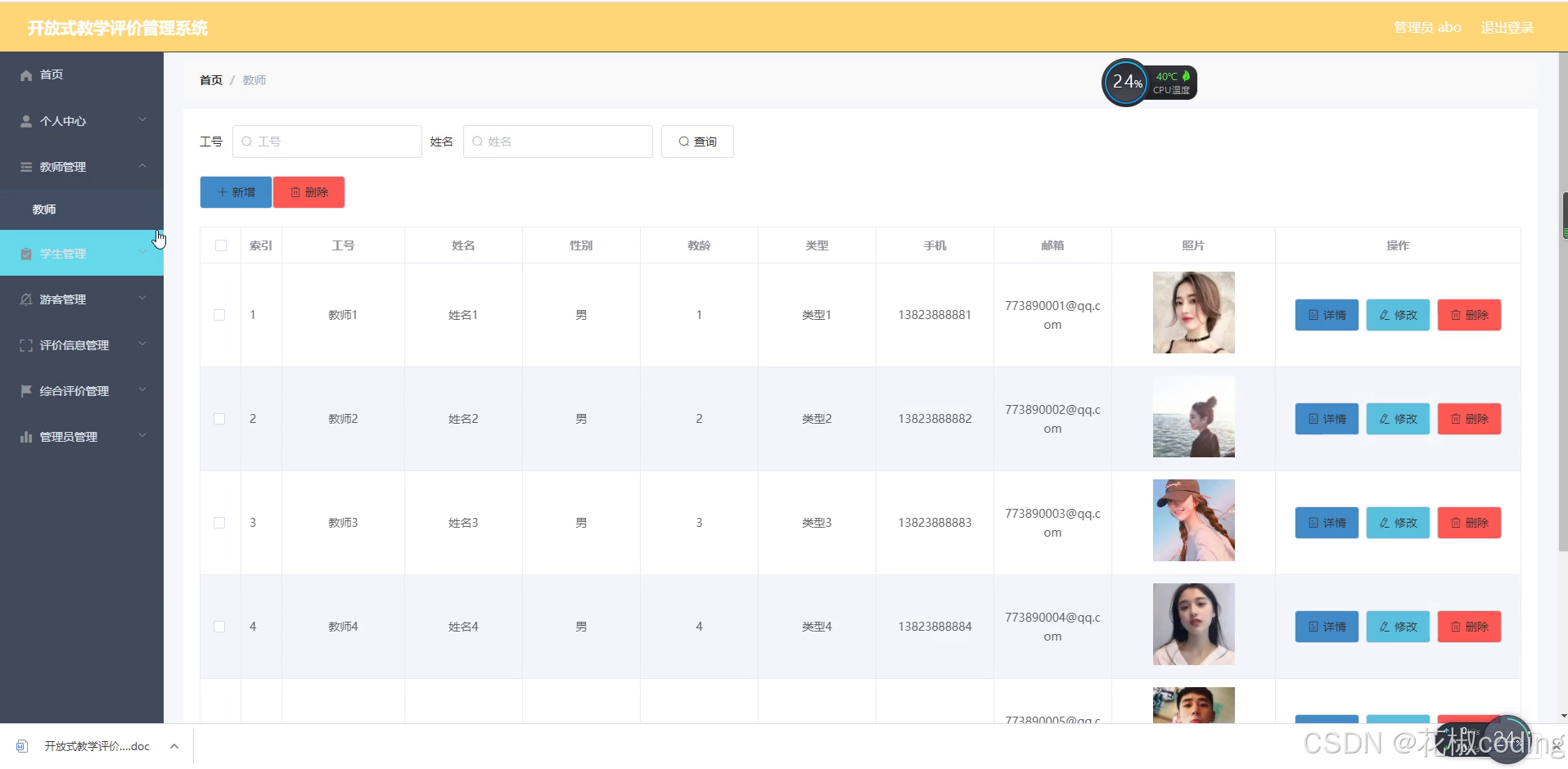Click the blue 新增 button
The width and height of the screenshot is (1568, 769).
coord(236,192)
